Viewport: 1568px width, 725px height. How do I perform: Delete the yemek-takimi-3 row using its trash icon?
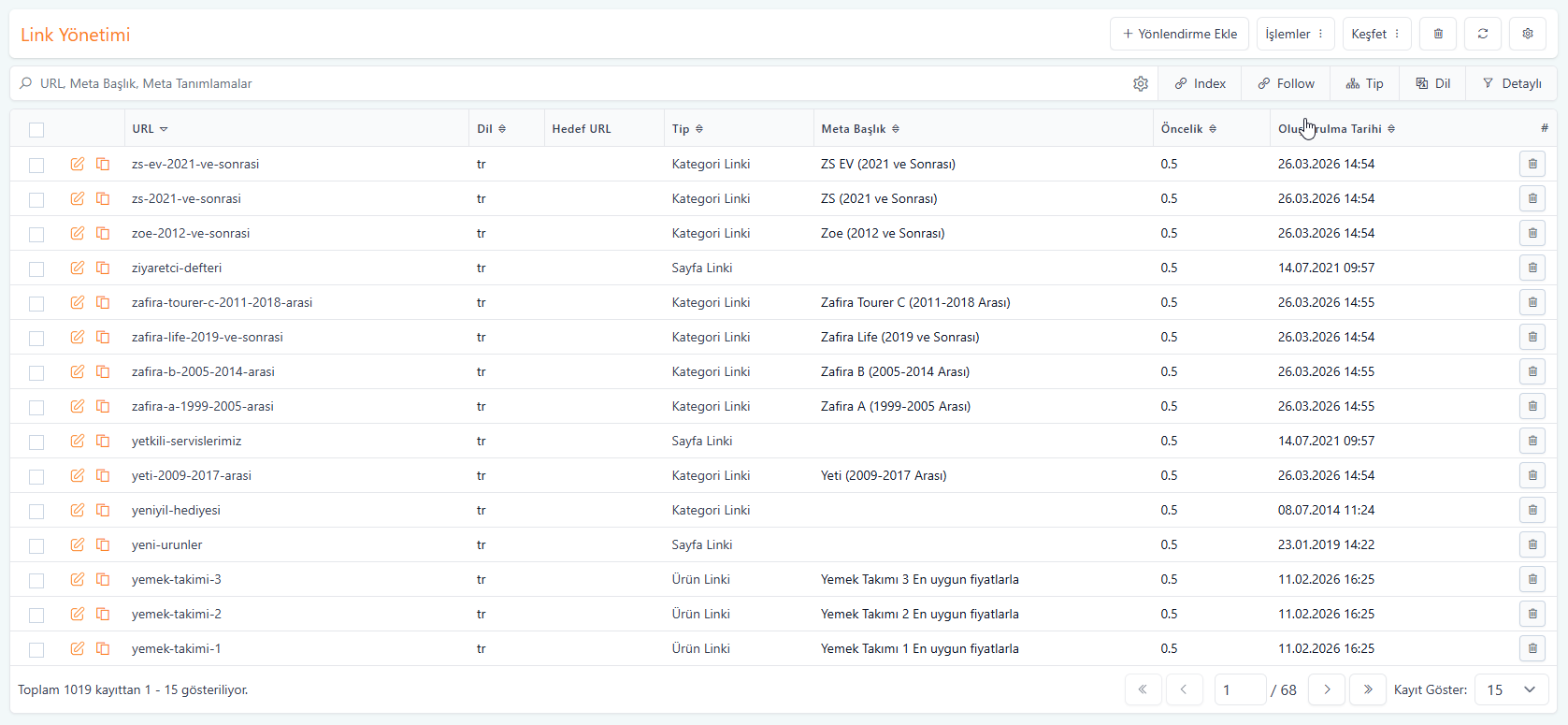(x=1532, y=579)
